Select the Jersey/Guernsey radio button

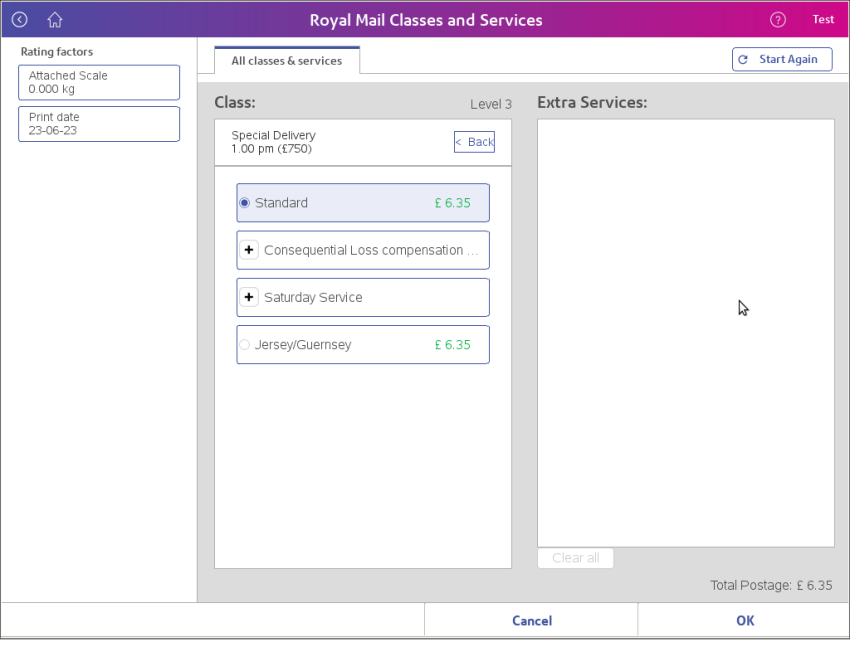point(244,345)
